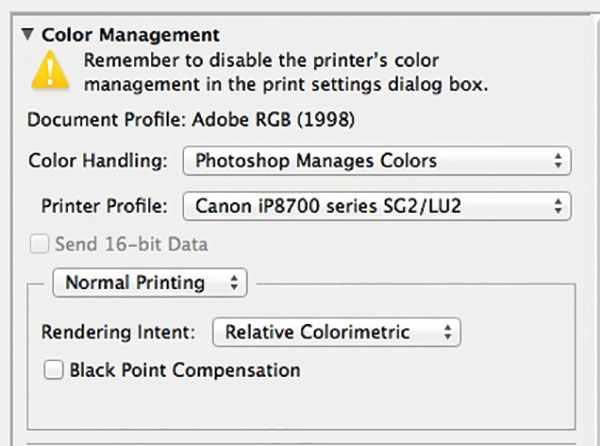Open the Printer Profile dropdown

pos(377,206)
